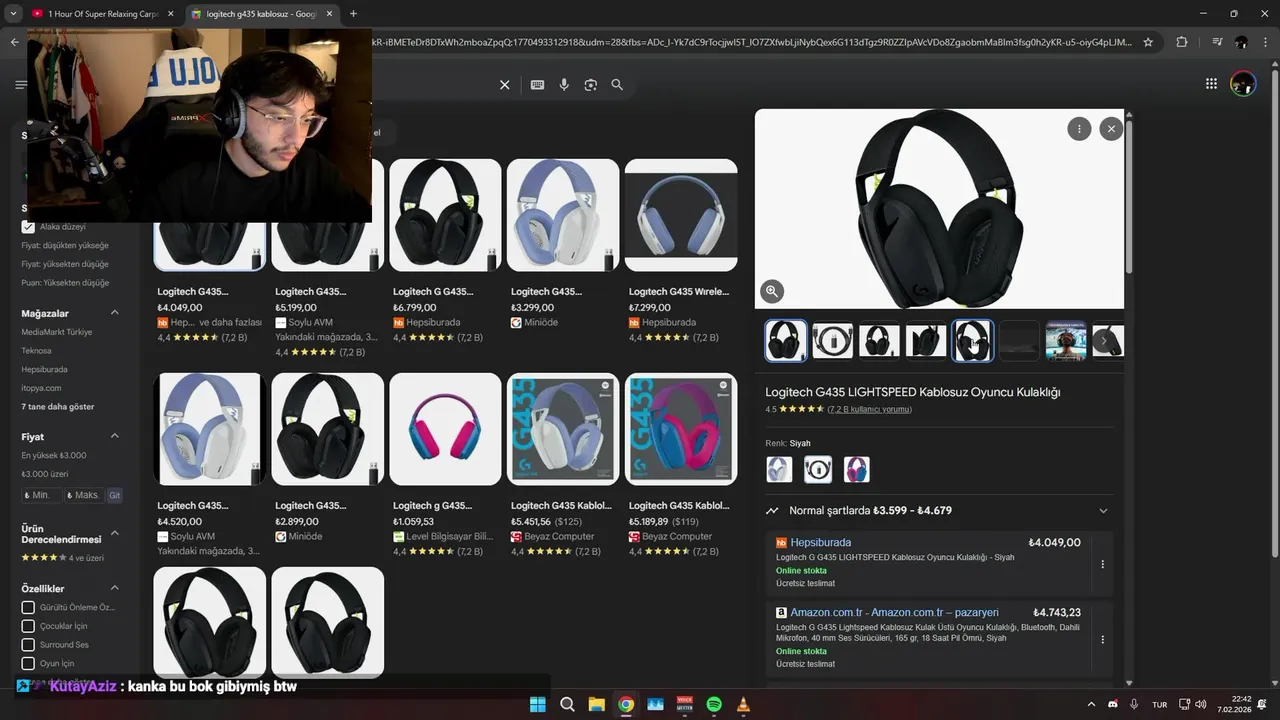Zoom the product image with magnifier icon
Screen dimensions: 1280x720
(x=772, y=291)
